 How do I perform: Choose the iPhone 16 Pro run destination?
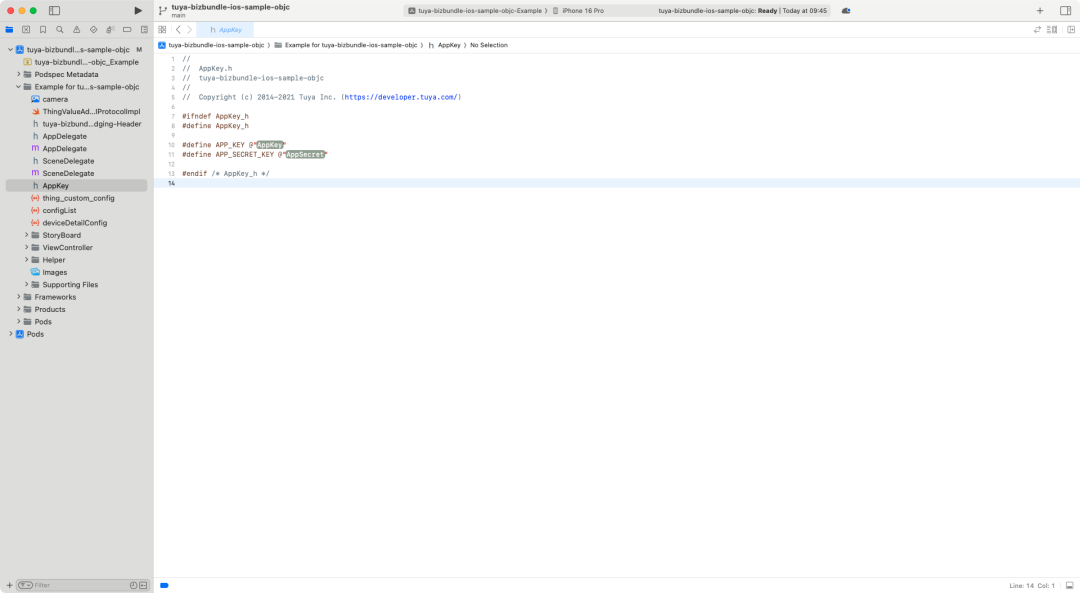[x=579, y=10]
